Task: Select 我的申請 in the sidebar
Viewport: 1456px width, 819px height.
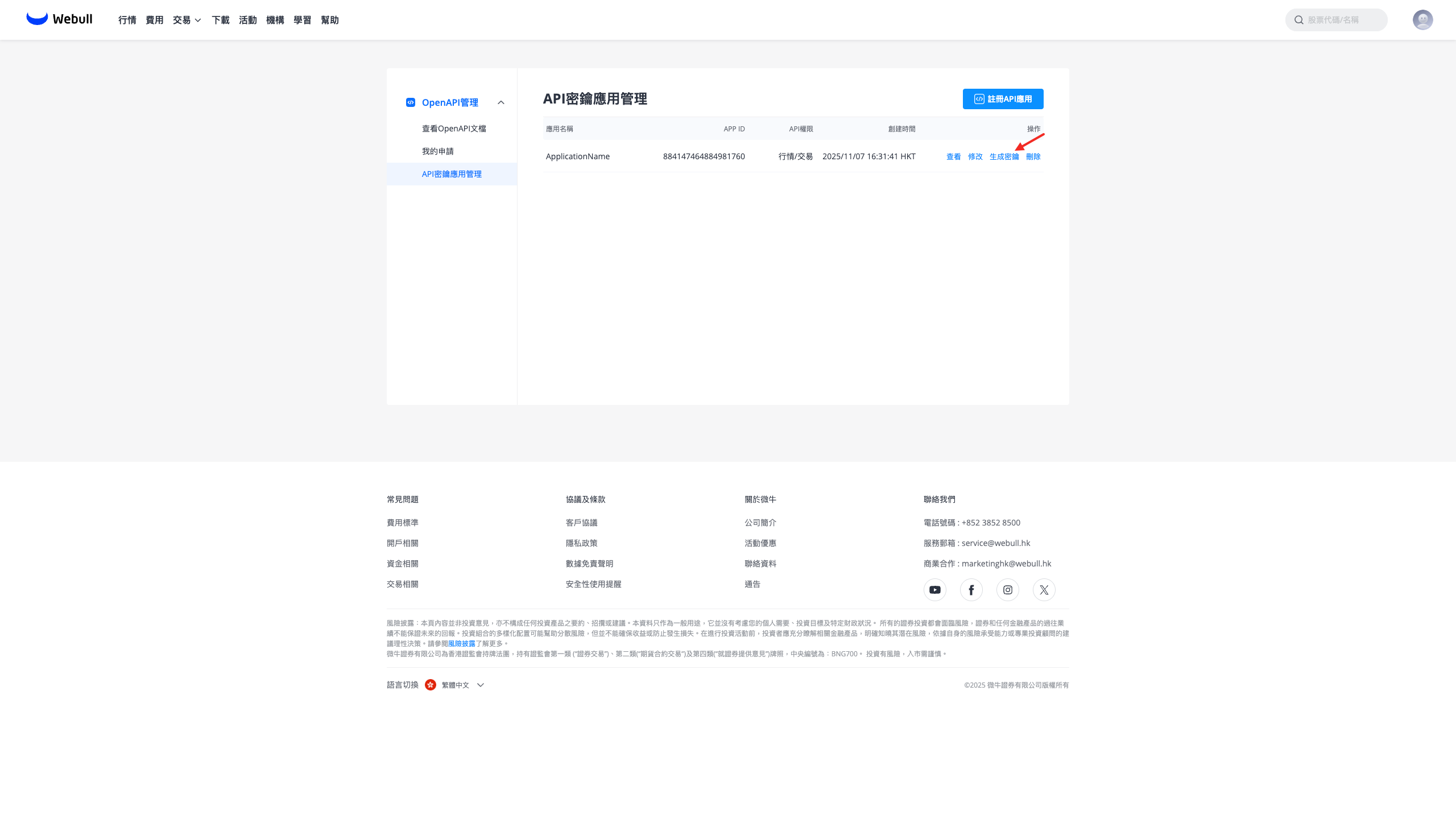Action: [x=437, y=151]
